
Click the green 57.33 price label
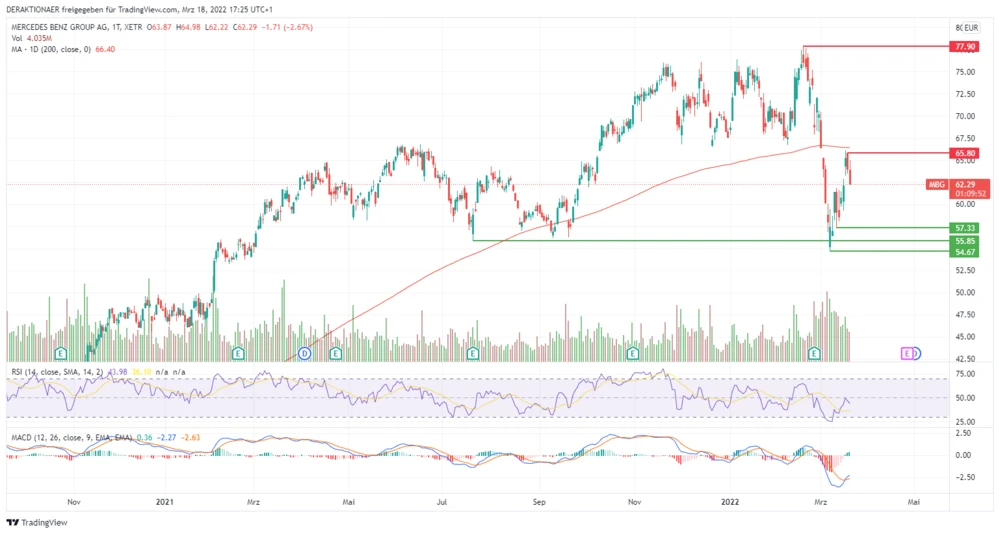(x=962, y=228)
